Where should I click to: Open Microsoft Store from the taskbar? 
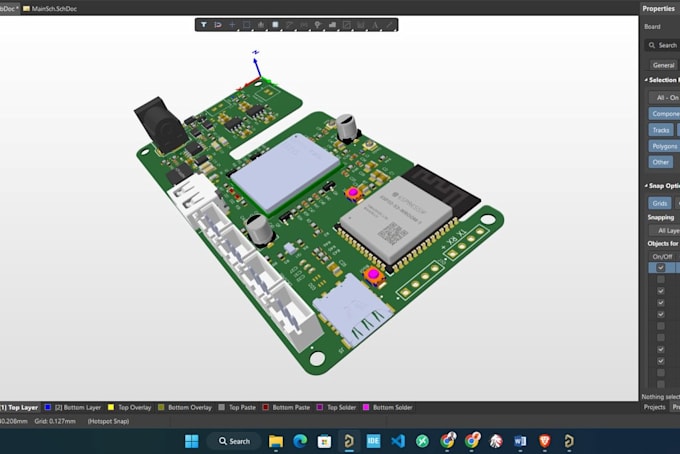click(x=324, y=441)
